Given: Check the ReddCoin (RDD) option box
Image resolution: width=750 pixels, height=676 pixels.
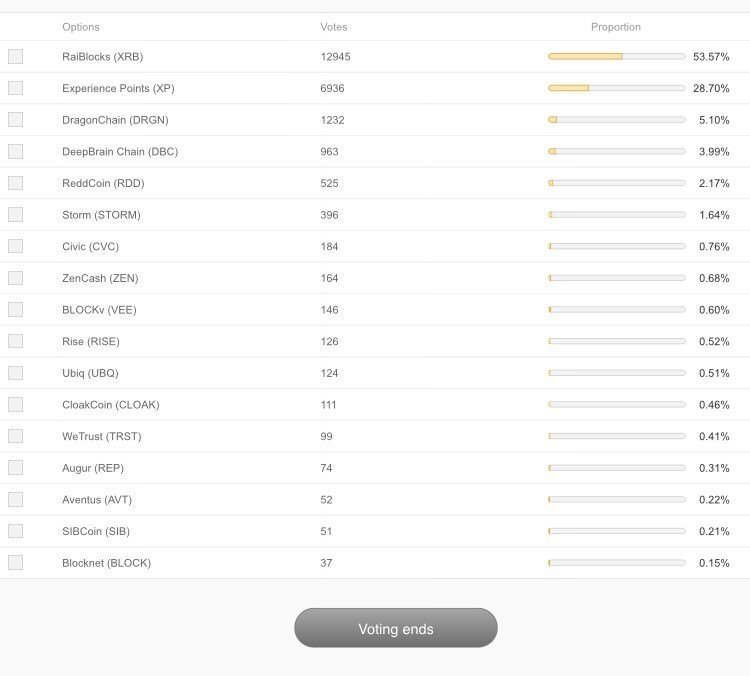Looking at the screenshot, I should coord(15,183).
